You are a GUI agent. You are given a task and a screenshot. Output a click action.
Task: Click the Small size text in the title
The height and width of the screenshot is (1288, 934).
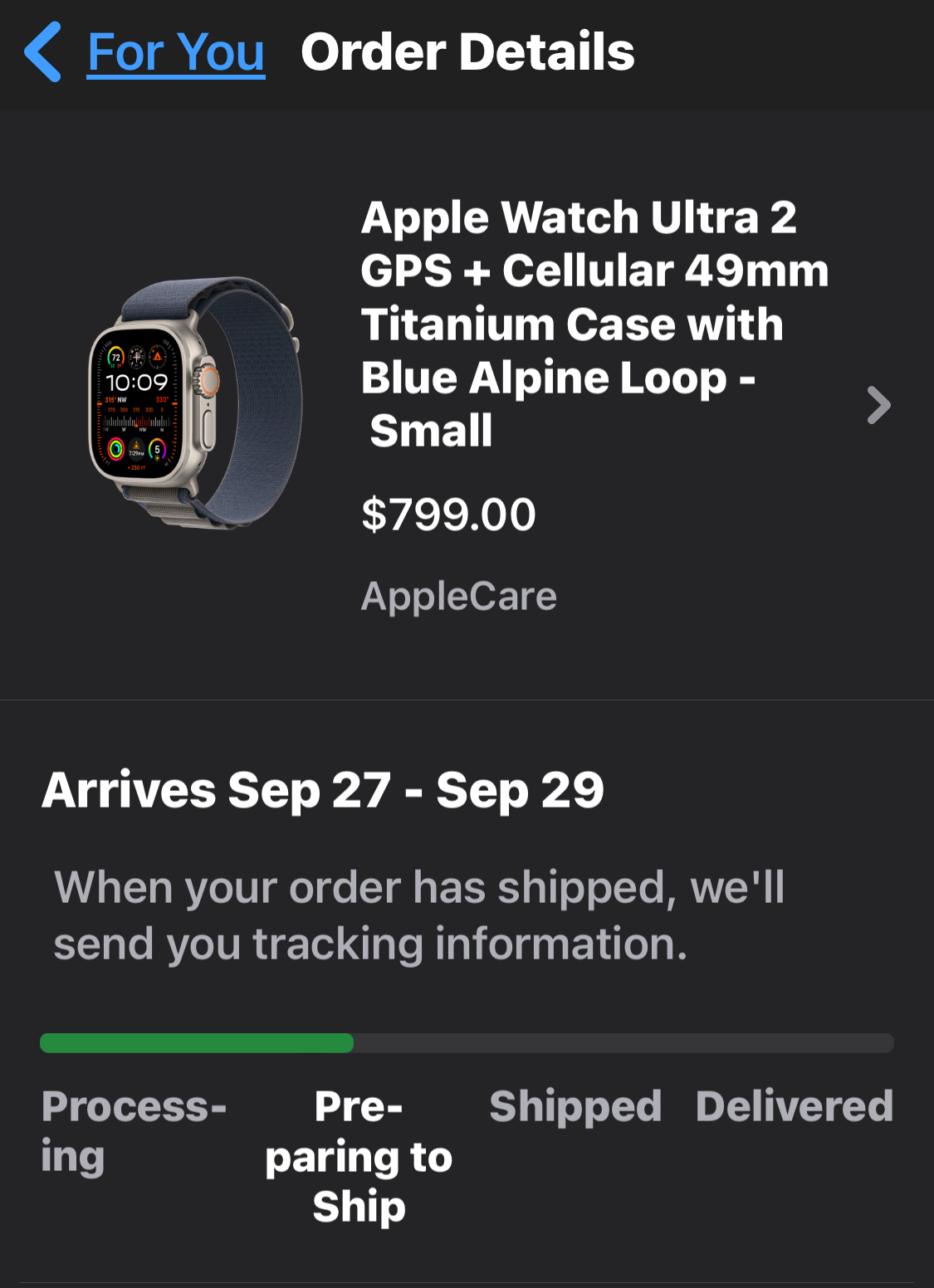[x=431, y=431]
